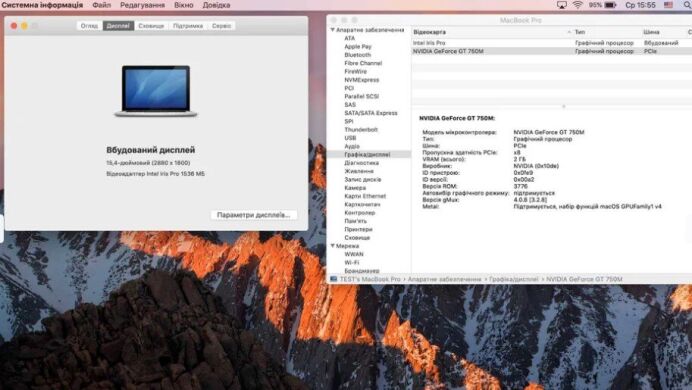Open the Сервіс tab

[222, 26]
